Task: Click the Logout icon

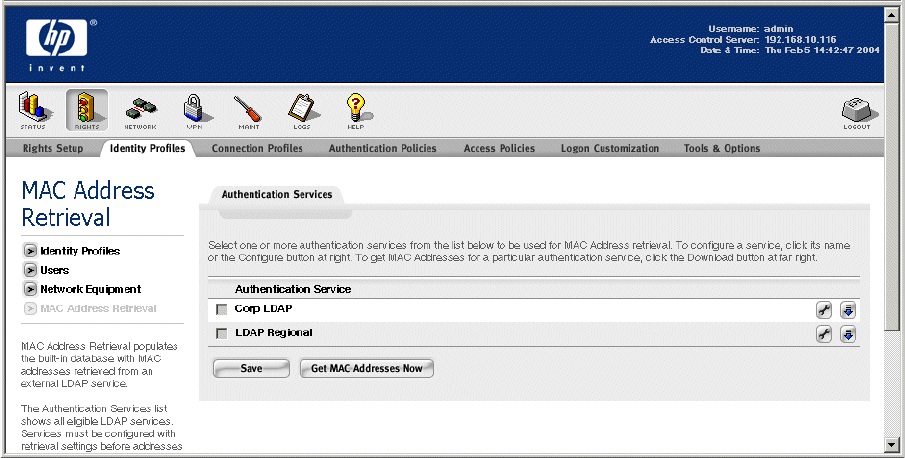Action: click(857, 113)
